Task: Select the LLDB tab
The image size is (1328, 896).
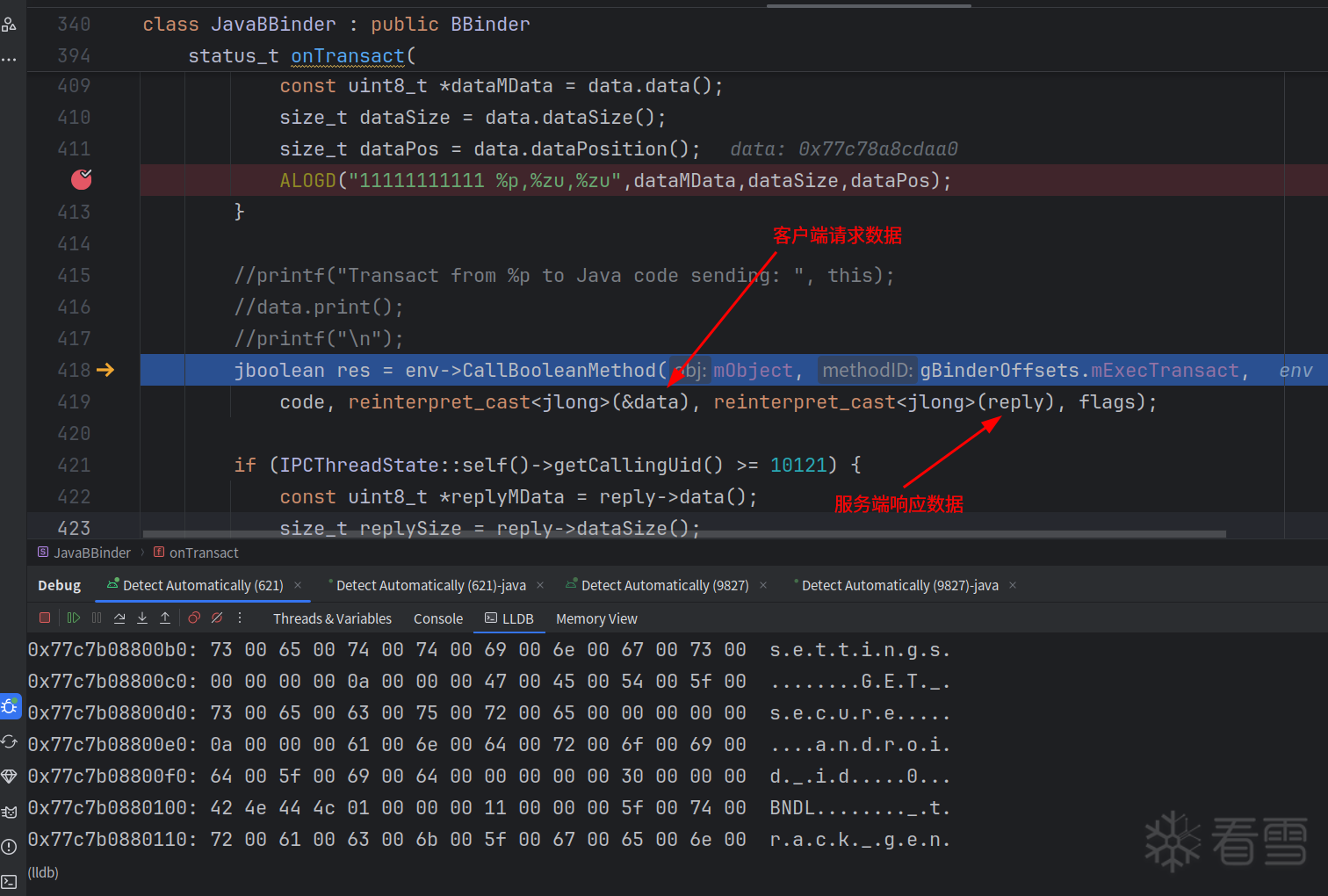Action: pyautogui.click(x=509, y=619)
